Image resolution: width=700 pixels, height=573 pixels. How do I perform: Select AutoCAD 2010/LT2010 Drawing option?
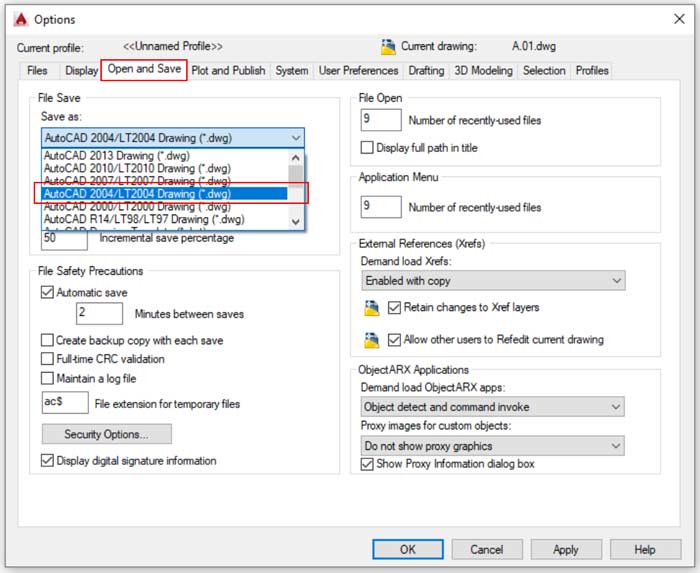pyautogui.click(x=165, y=168)
